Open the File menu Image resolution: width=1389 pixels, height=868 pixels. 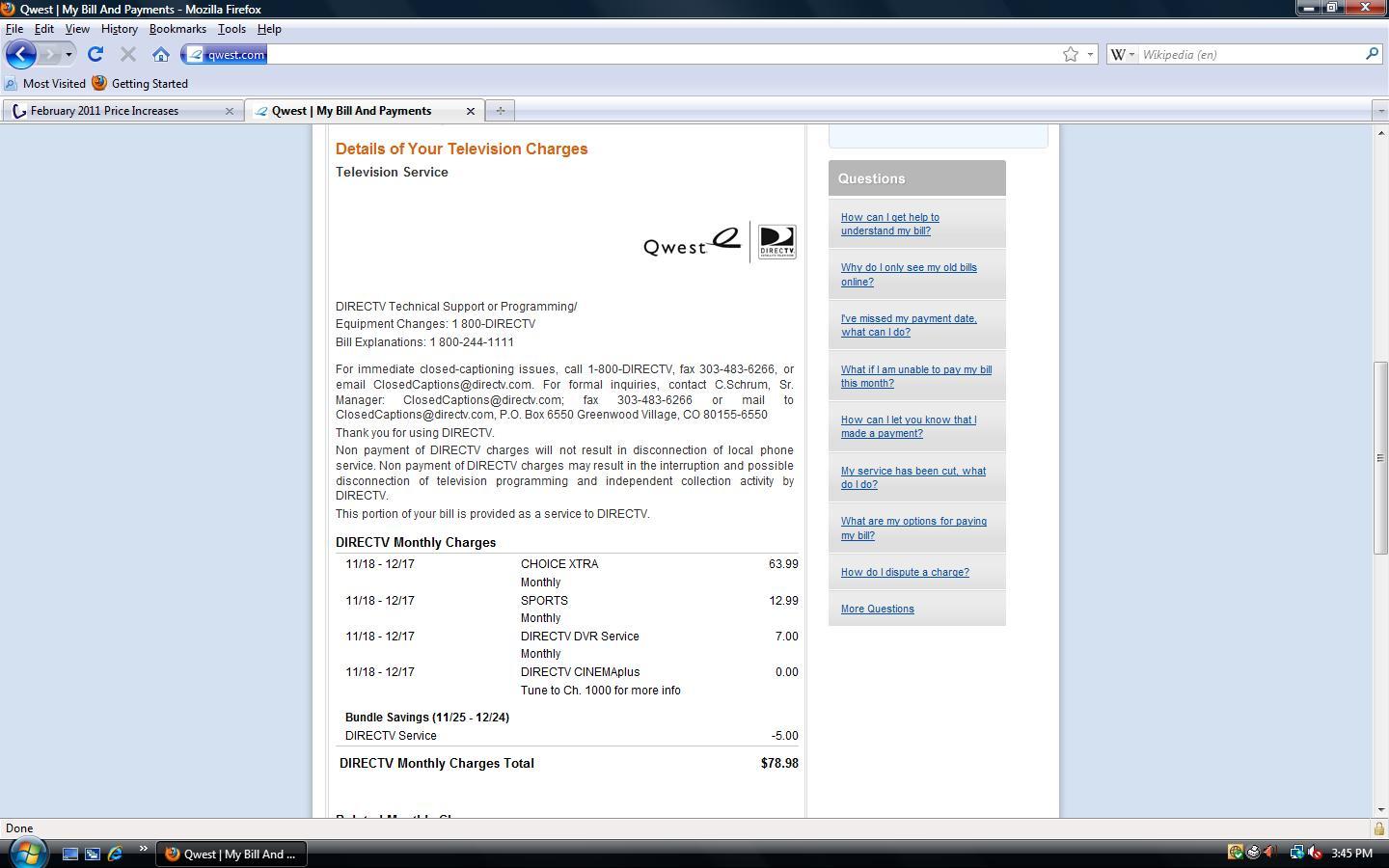pos(14,29)
